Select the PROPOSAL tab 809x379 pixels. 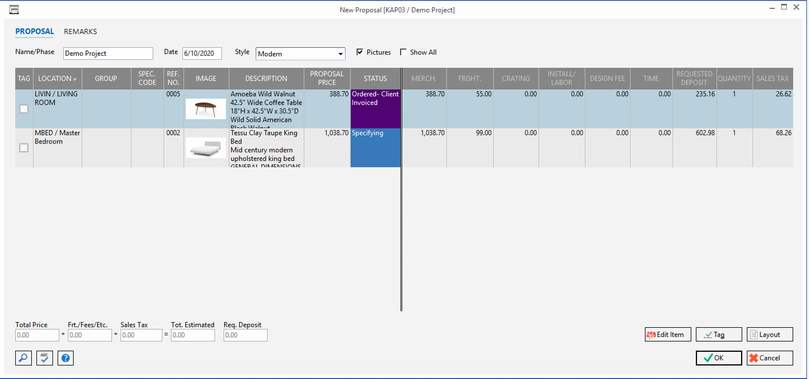[35, 31]
